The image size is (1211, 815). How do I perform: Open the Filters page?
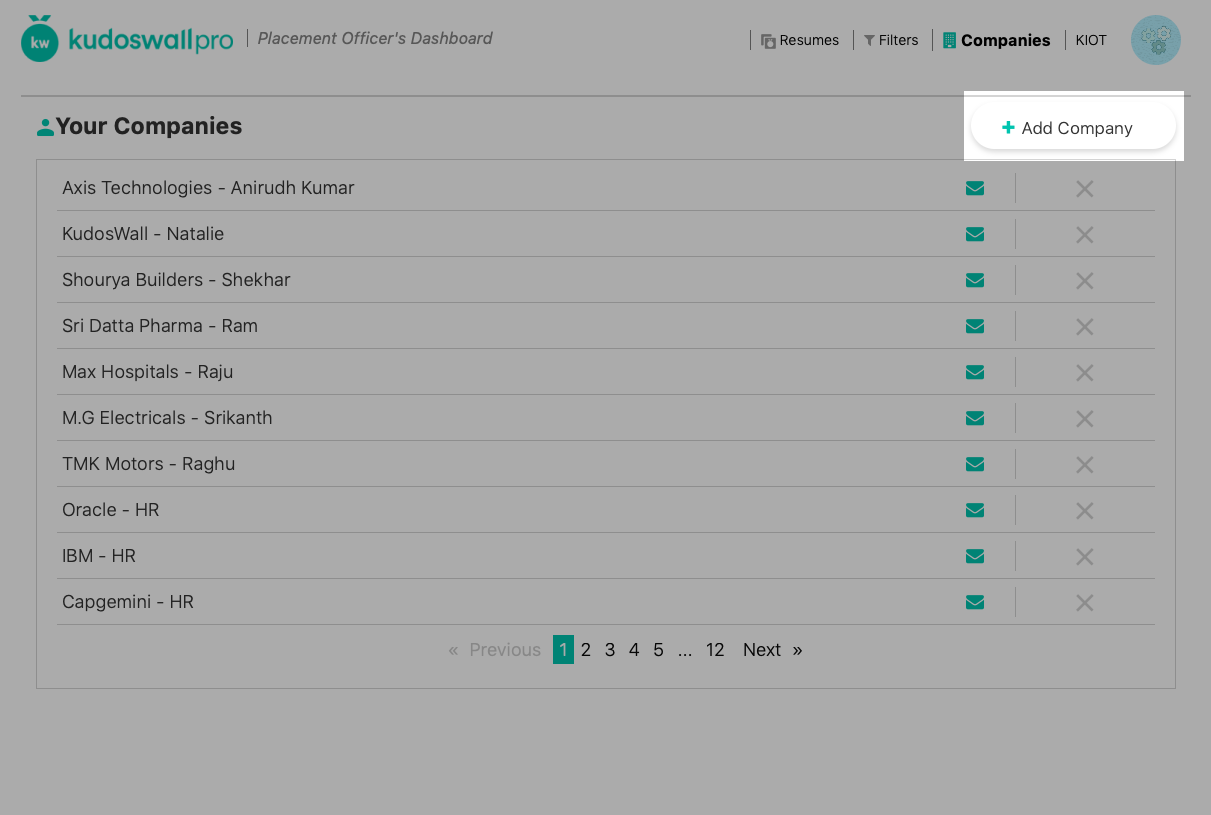[x=891, y=40]
